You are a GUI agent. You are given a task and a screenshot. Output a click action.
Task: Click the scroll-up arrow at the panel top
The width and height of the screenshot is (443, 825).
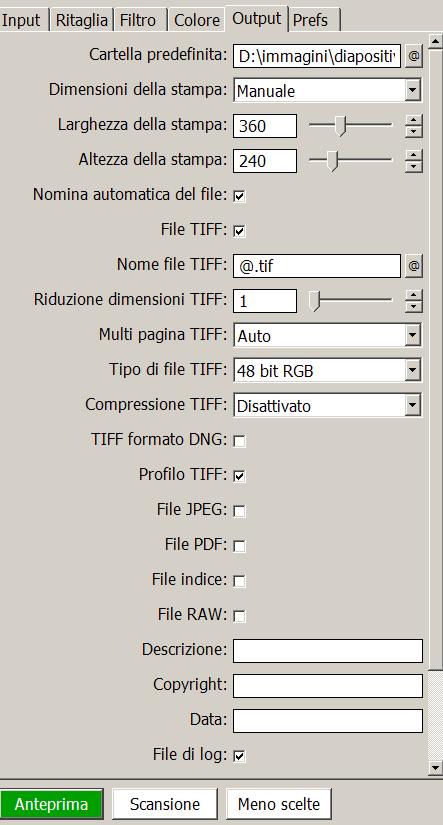point(435,40)
